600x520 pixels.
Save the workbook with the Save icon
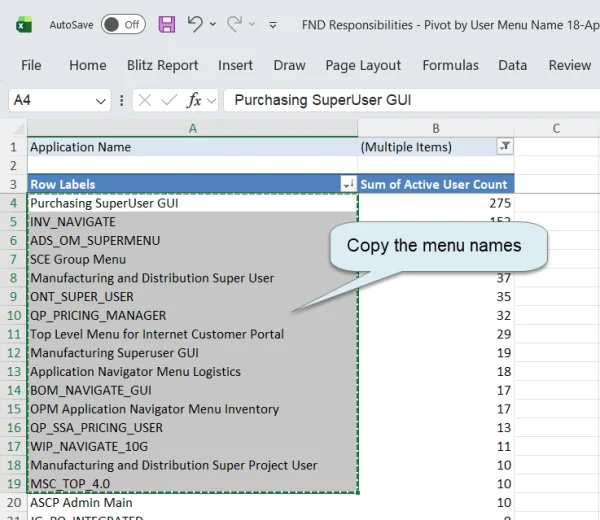(x=167, y=24)
